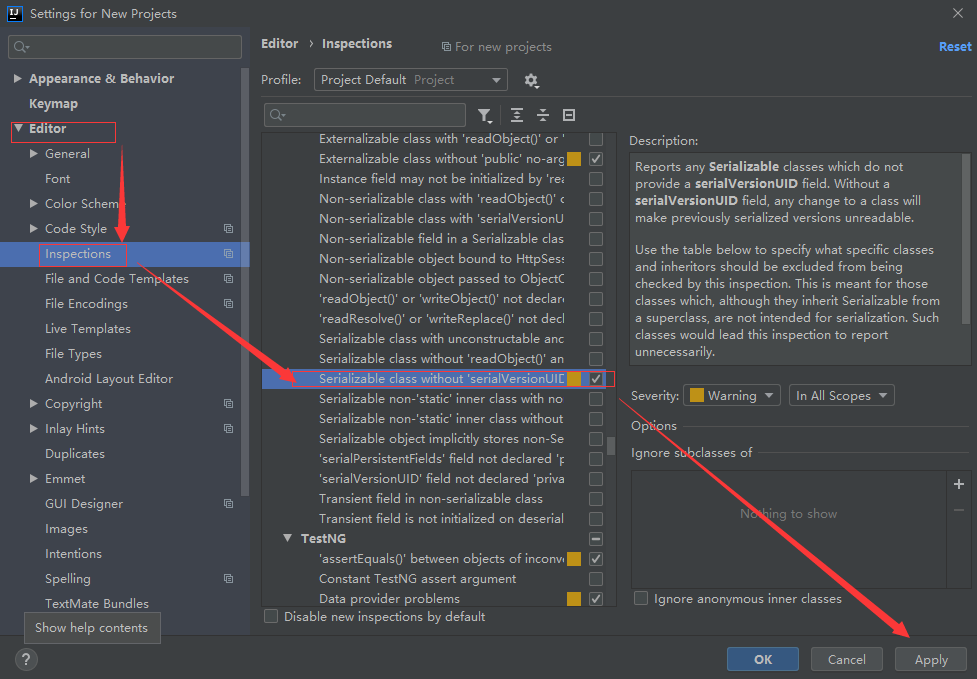Screen dimensions: 977x679
Task: Open the In All Scopes dropdown
Action: tap(841, 395)
